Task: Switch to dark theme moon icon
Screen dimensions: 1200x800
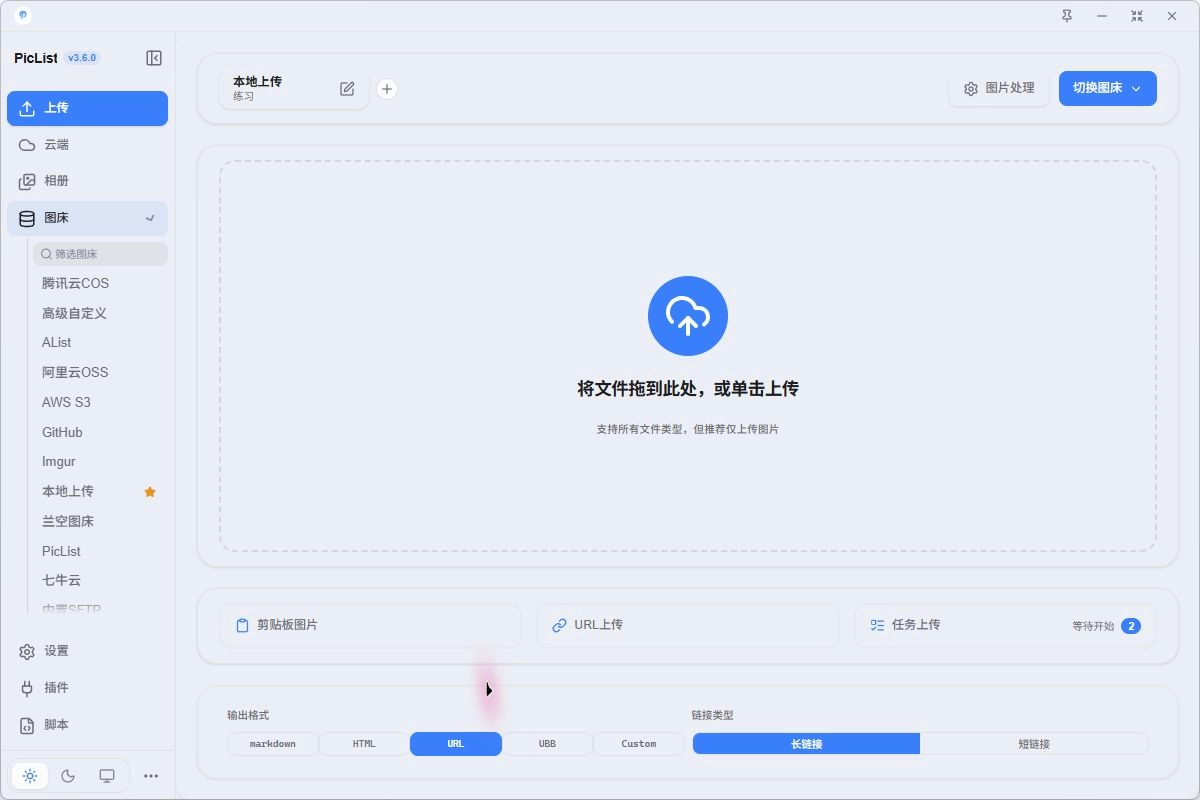Action: click(68, 775)
